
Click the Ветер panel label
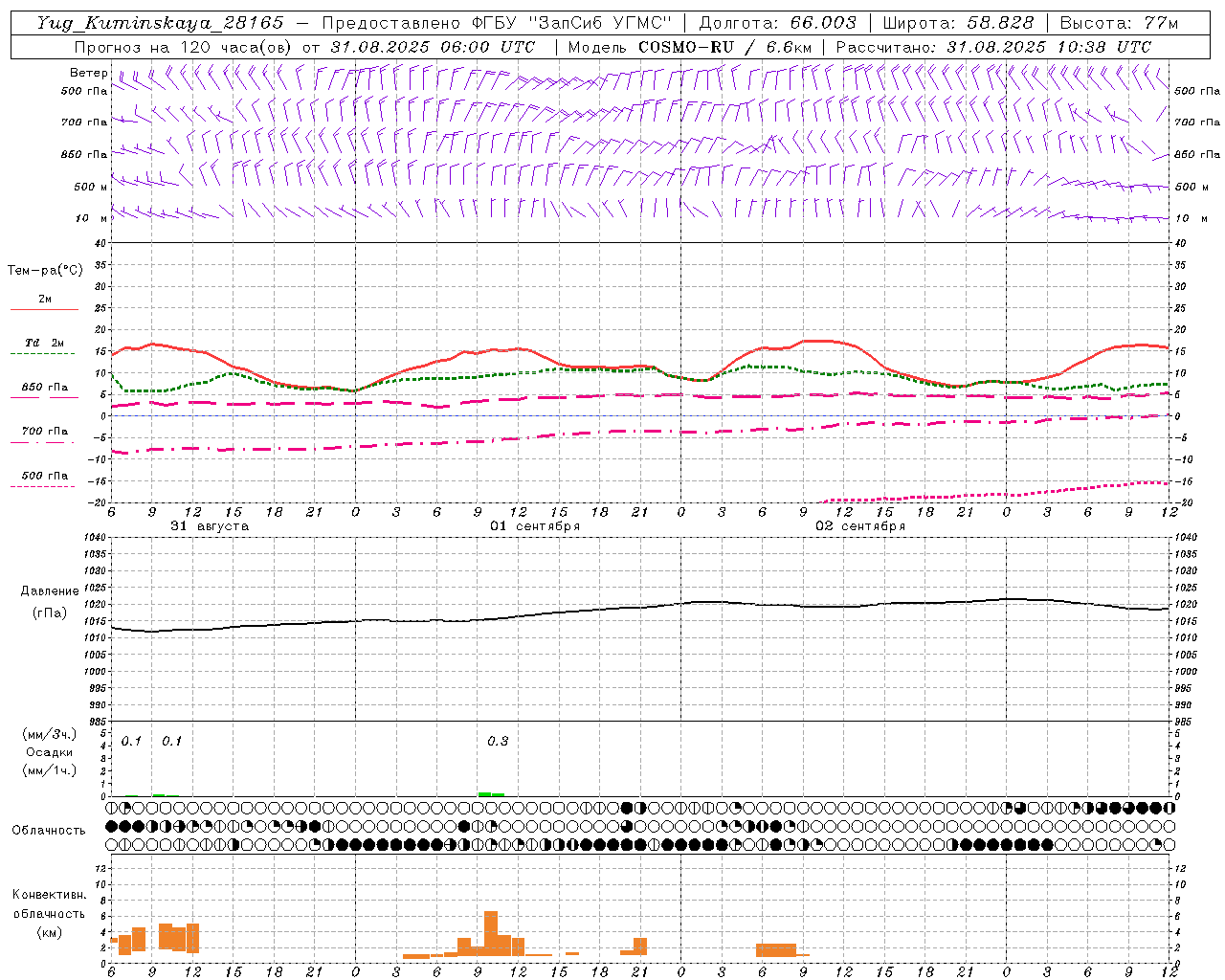pyautogui.click(x=89, y=73)
